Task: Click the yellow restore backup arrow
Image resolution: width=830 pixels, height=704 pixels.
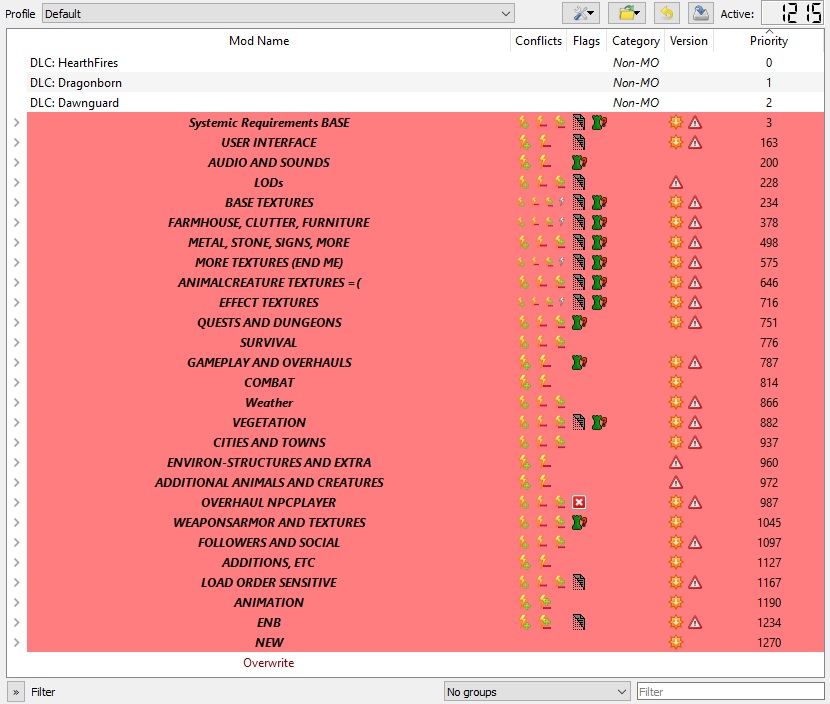Action: point(667,13)
